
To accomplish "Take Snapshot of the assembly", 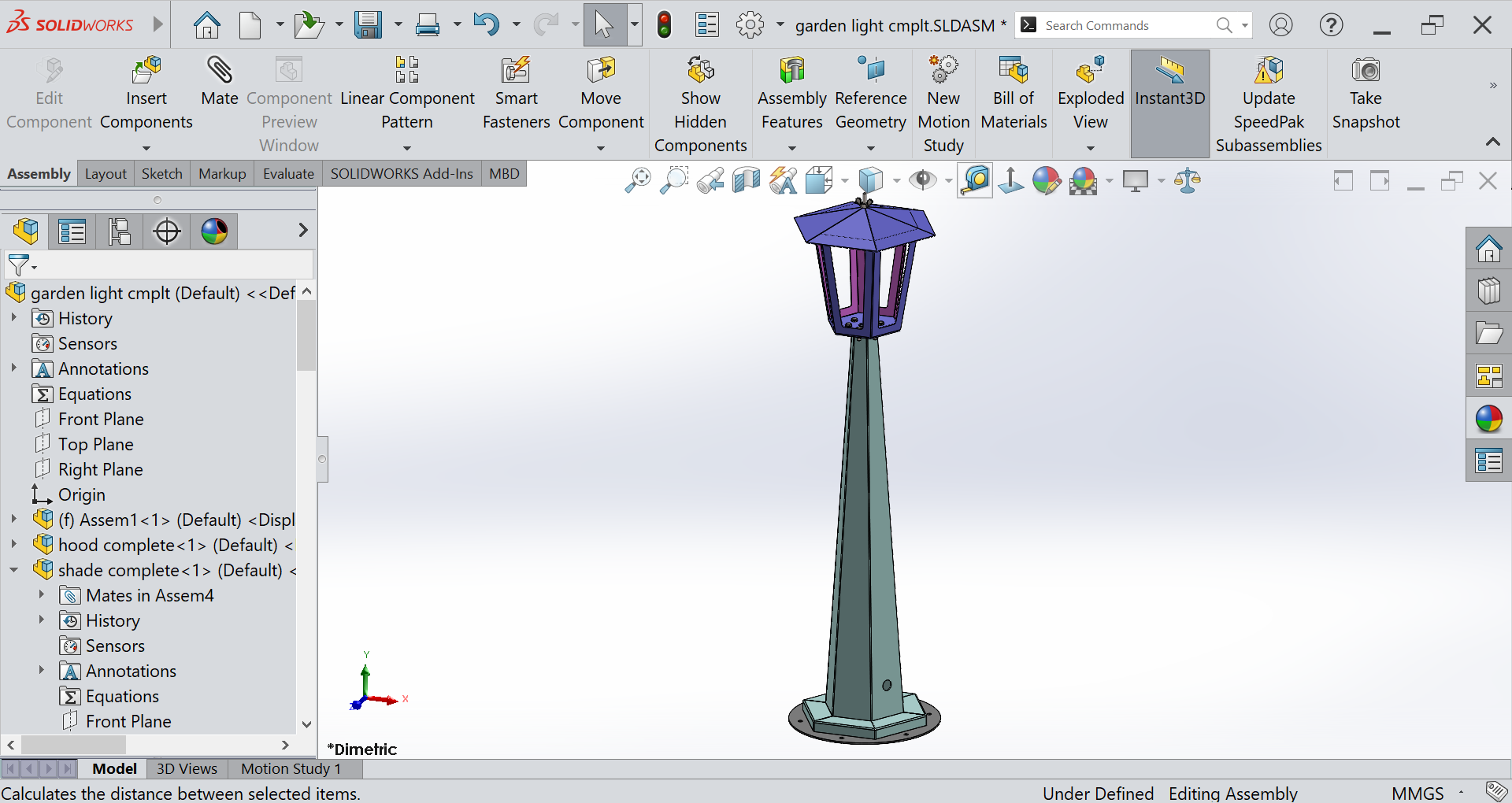I will pos(1366,93).
